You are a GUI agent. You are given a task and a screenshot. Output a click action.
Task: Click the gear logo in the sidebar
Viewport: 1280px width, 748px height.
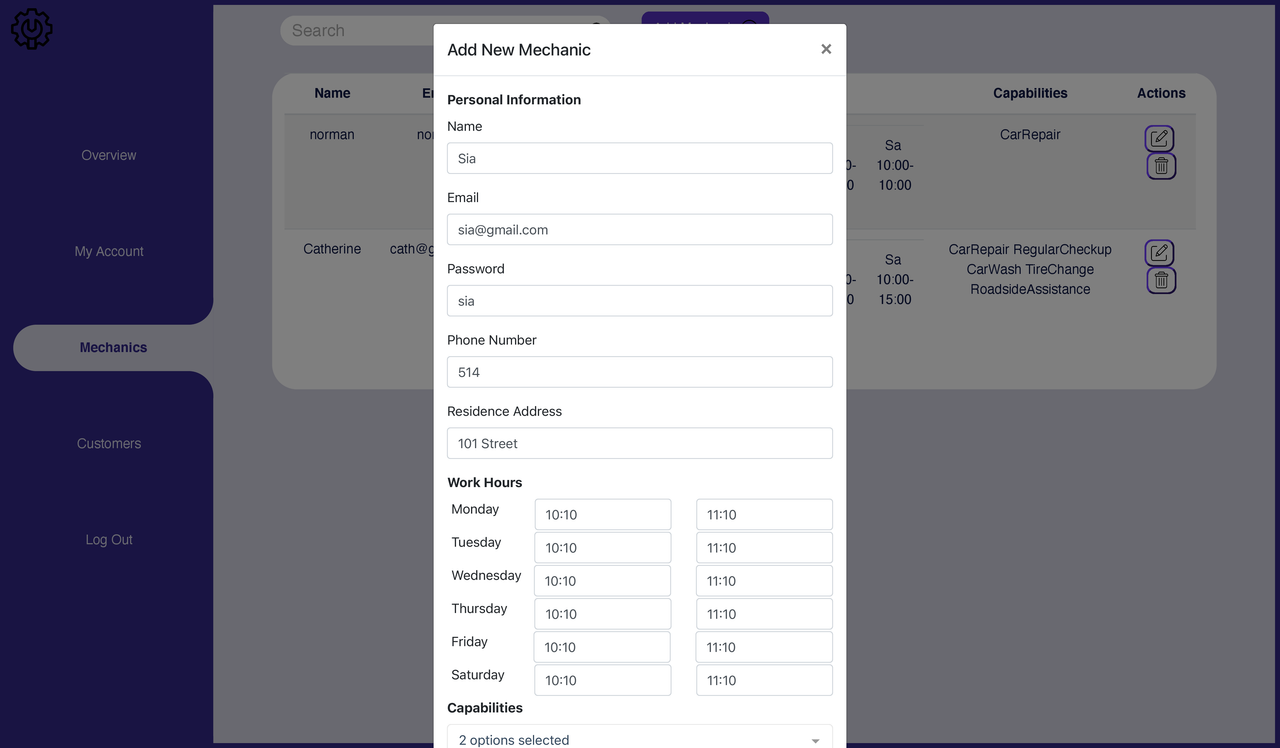click(x=31, y=29)
